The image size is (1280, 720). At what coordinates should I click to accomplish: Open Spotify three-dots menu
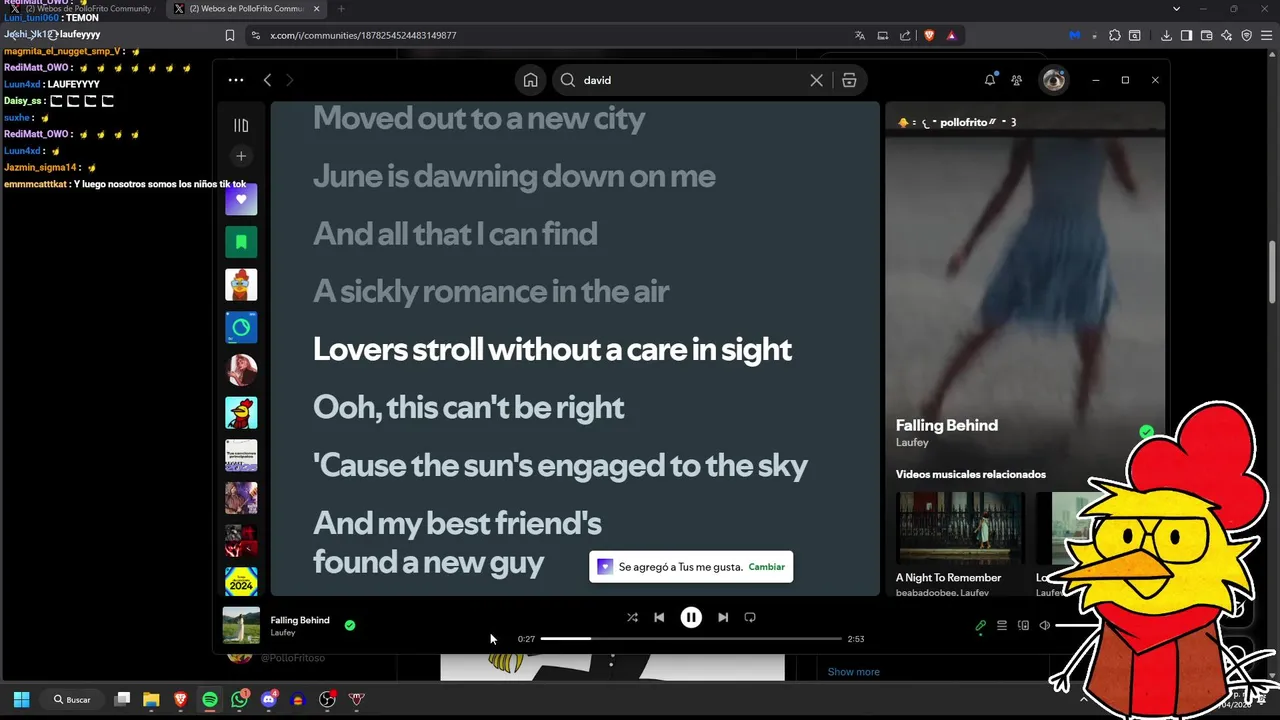coord(236,80)
